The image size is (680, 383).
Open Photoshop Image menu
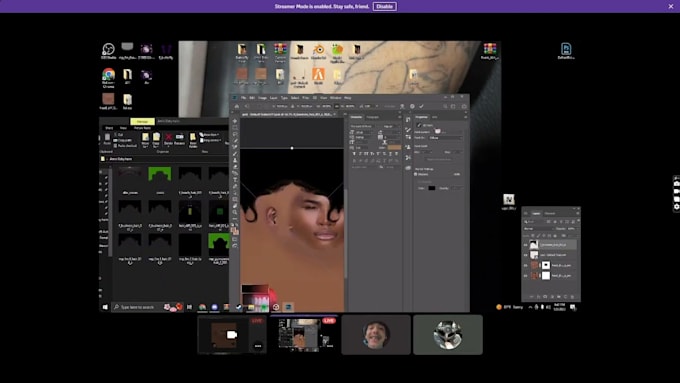262,98
